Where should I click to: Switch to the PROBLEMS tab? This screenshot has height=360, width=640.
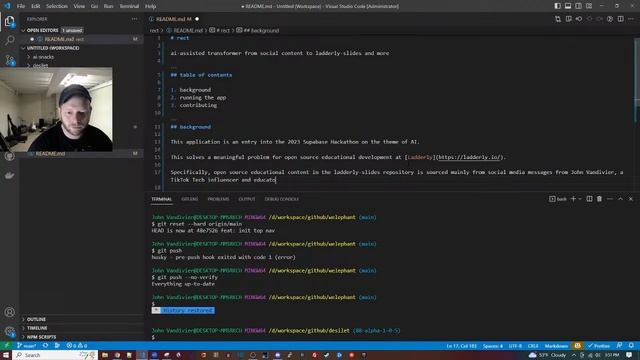click(x=218, y=199)
